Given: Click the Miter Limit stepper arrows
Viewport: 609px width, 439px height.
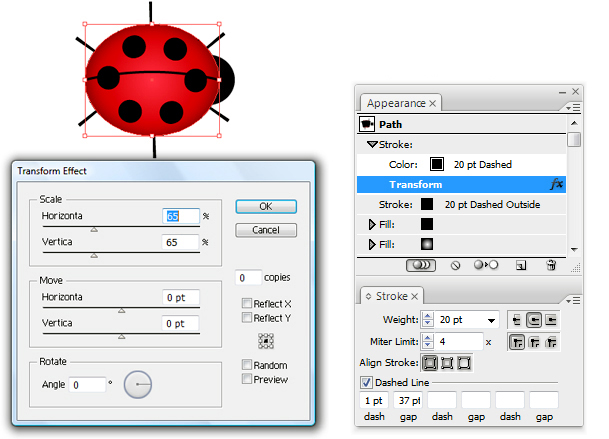Looking at the screenshot, I should click(x=428, y=341).
